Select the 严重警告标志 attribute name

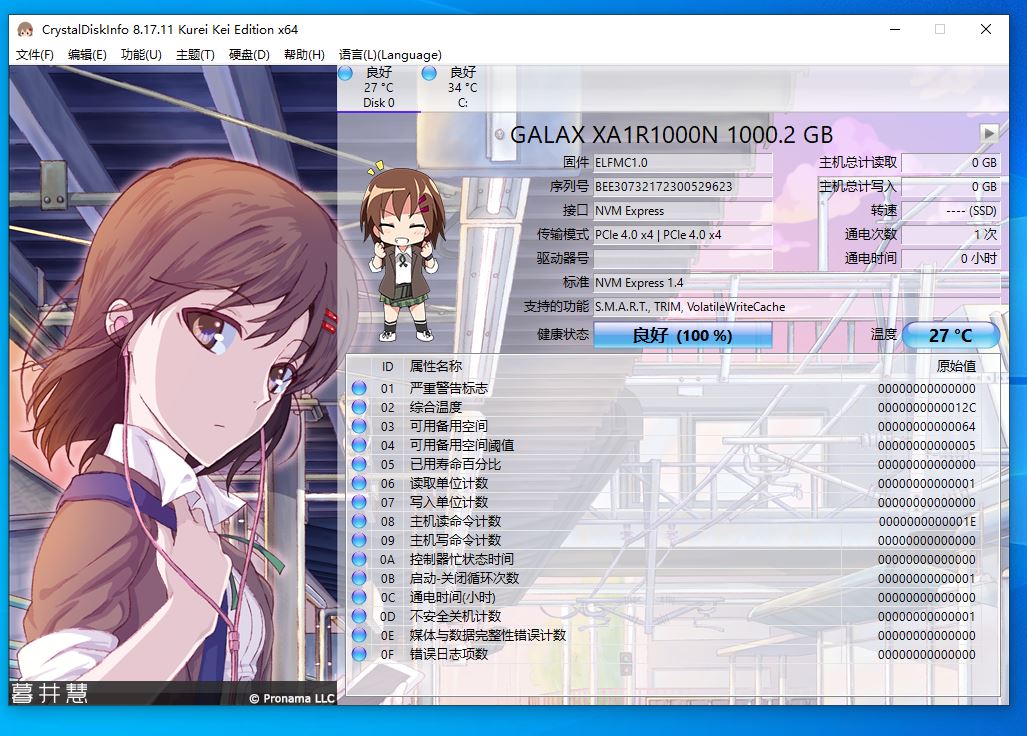coord(449,388)
